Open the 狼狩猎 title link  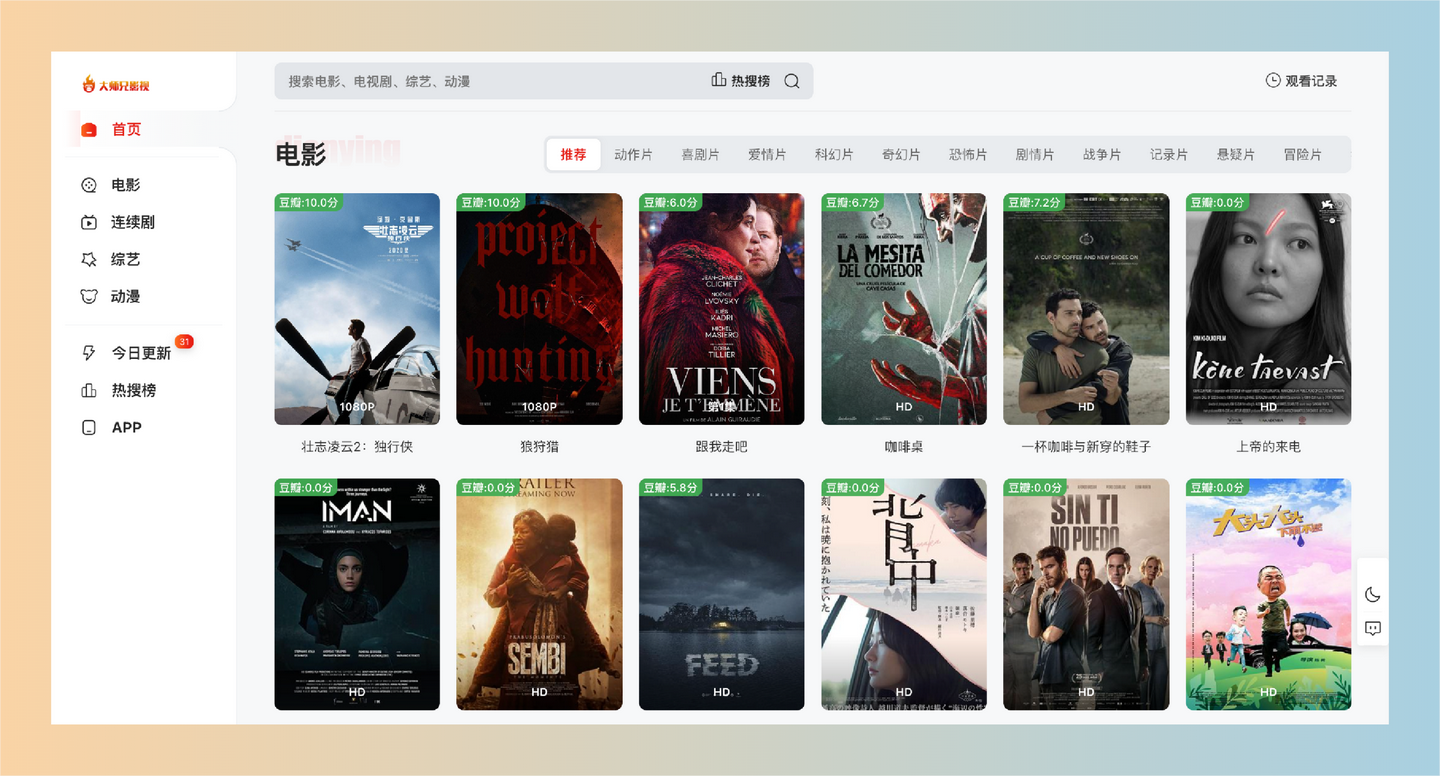tap(539, 446)
